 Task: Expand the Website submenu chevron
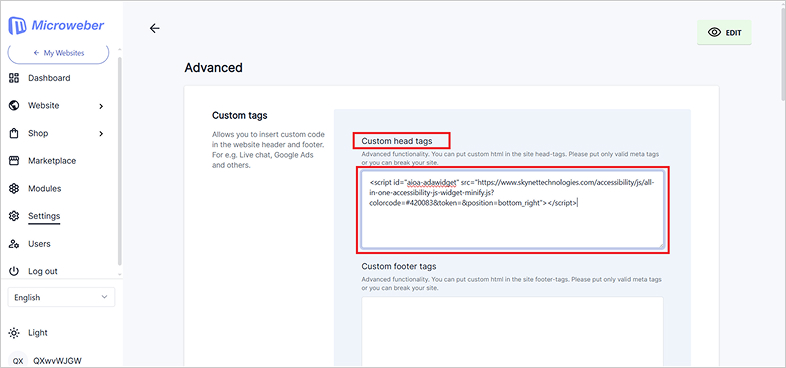coord(101,106)
